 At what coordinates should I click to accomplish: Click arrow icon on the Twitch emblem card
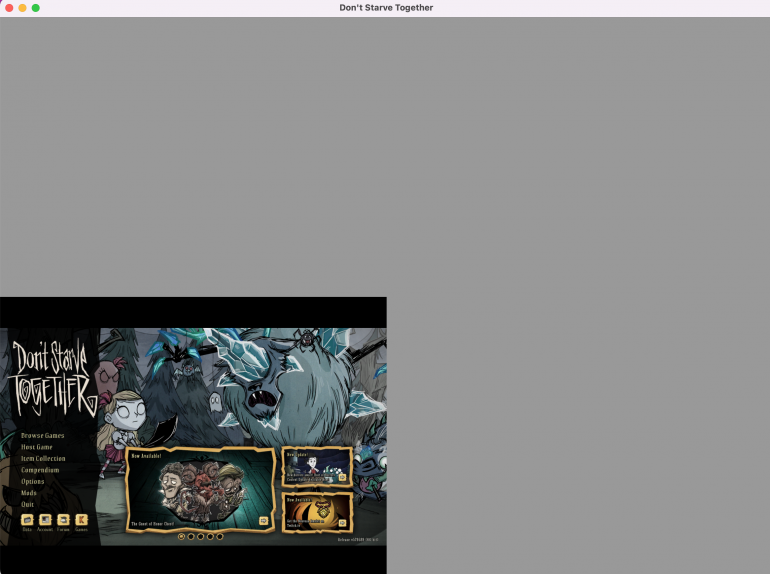342,523
